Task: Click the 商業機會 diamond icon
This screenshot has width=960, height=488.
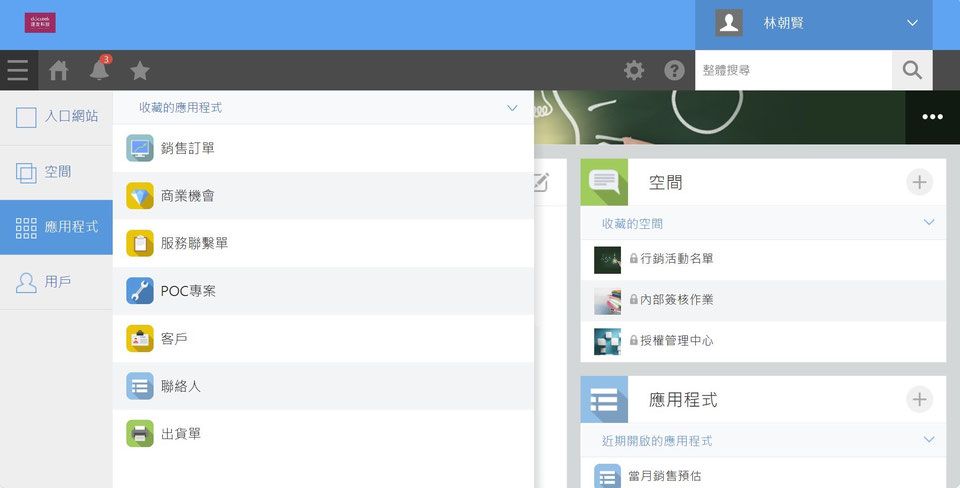Action: tap(140, 196)
